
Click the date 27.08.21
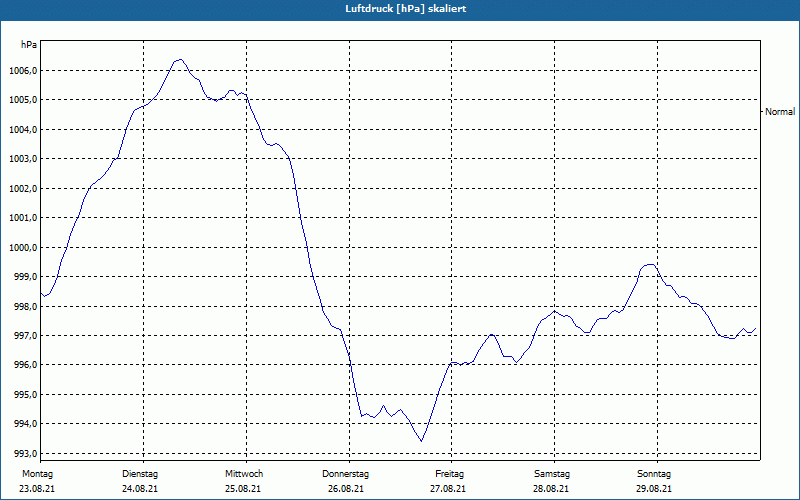pyautogui.click(x=448, y=489)
